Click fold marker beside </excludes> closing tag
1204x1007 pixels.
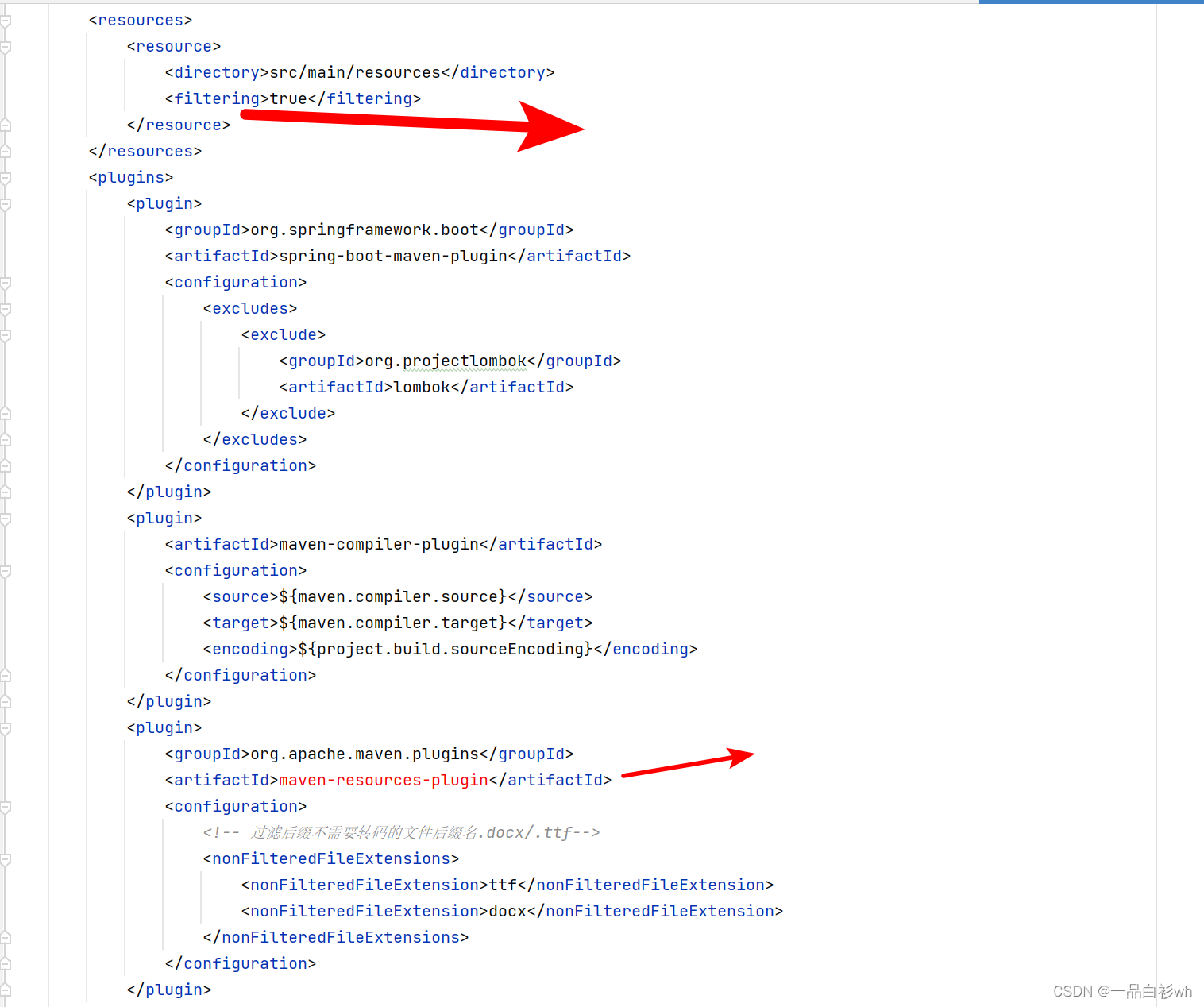(x=5, y=440)
